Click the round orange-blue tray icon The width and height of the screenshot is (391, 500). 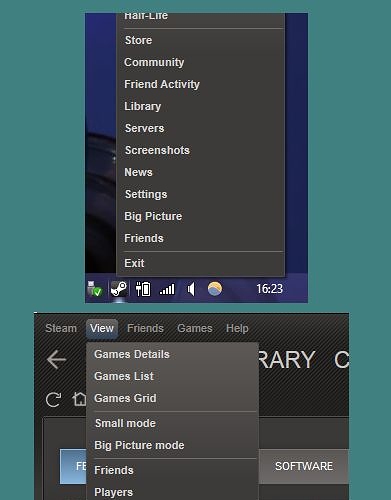(x=215, y=289)
